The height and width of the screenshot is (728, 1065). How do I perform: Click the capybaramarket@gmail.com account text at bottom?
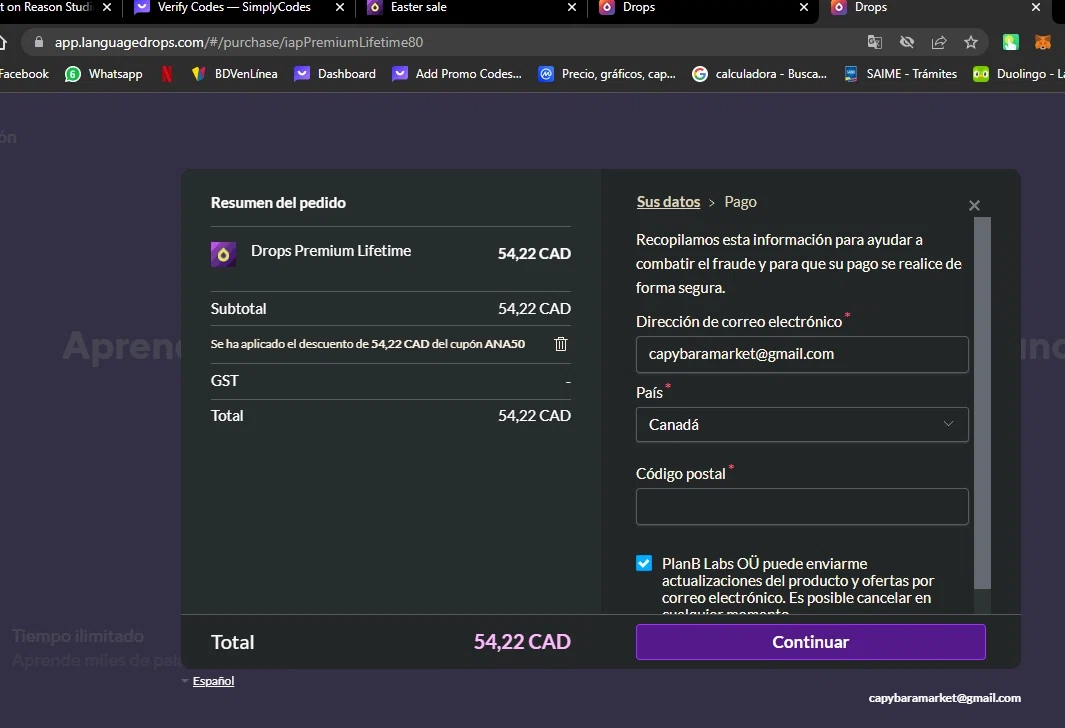tap(945, 698)
